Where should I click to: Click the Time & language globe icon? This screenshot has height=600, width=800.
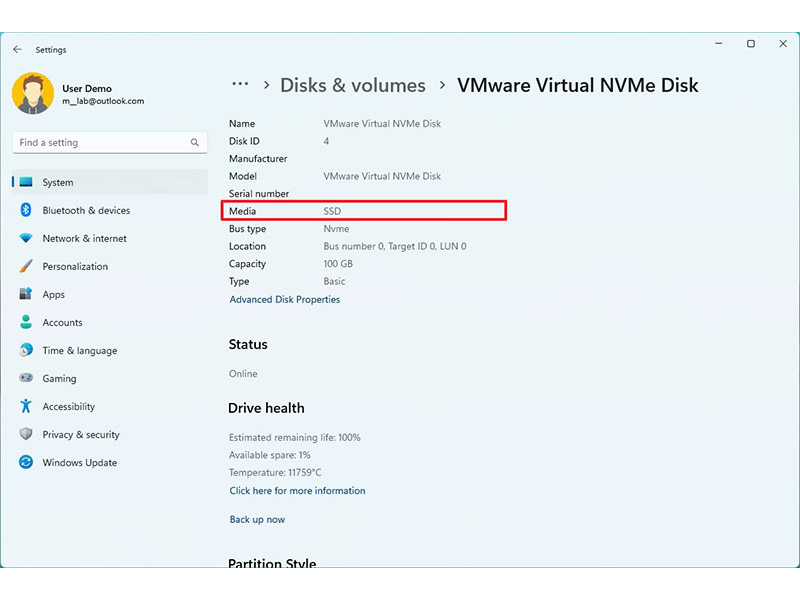pos(26,350)
